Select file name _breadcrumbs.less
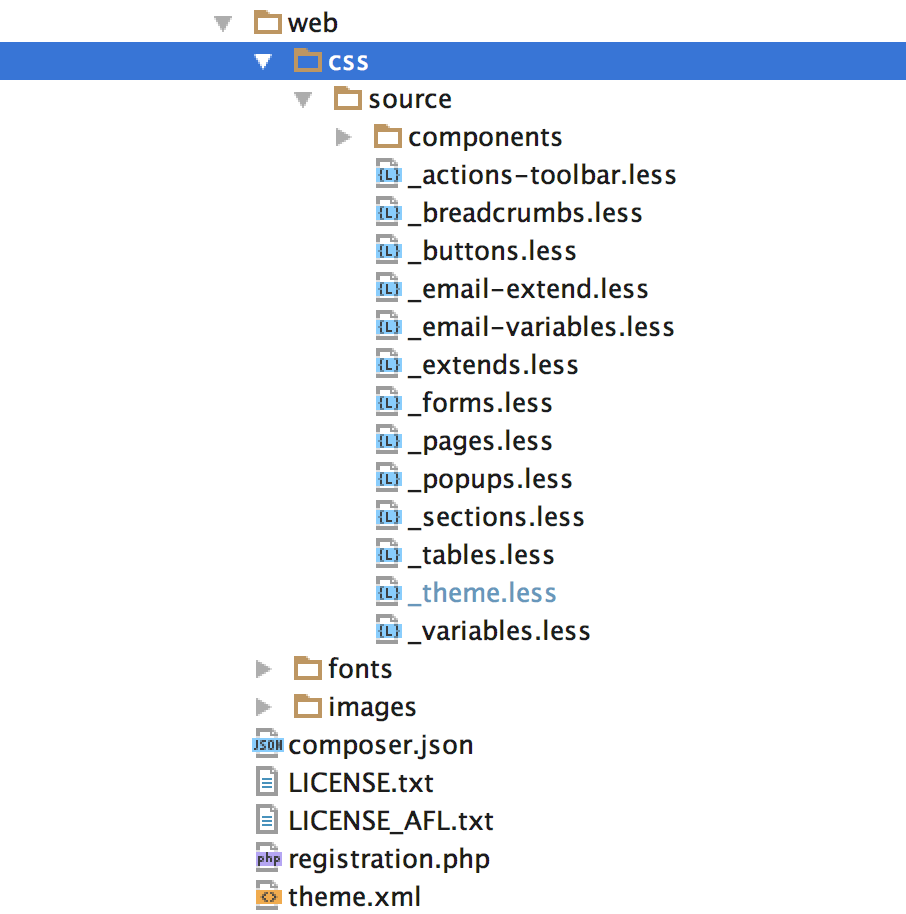The image size is (906, 914). click(525, 213)
